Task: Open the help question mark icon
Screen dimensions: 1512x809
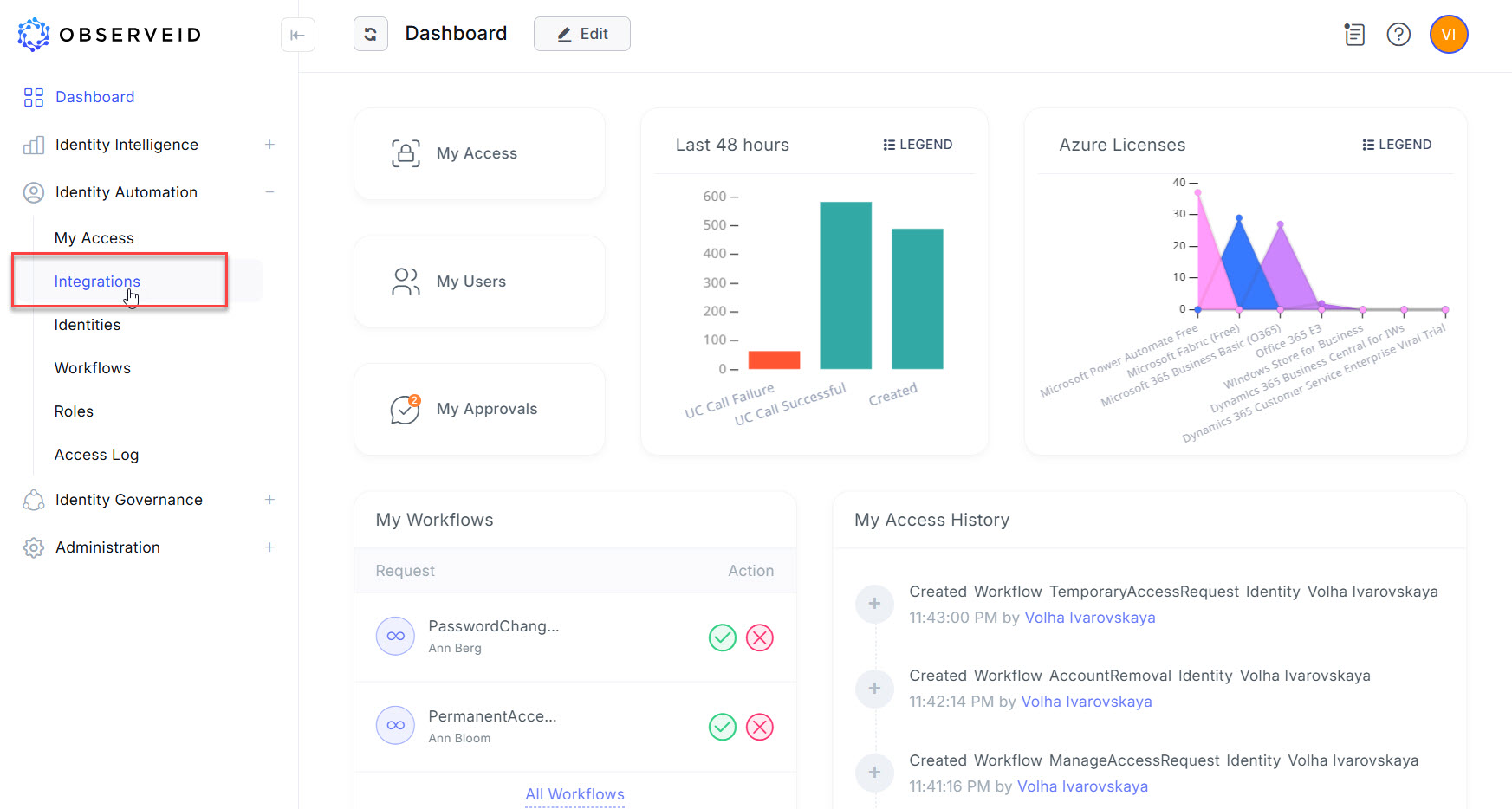Action: tap(1398, 34)
